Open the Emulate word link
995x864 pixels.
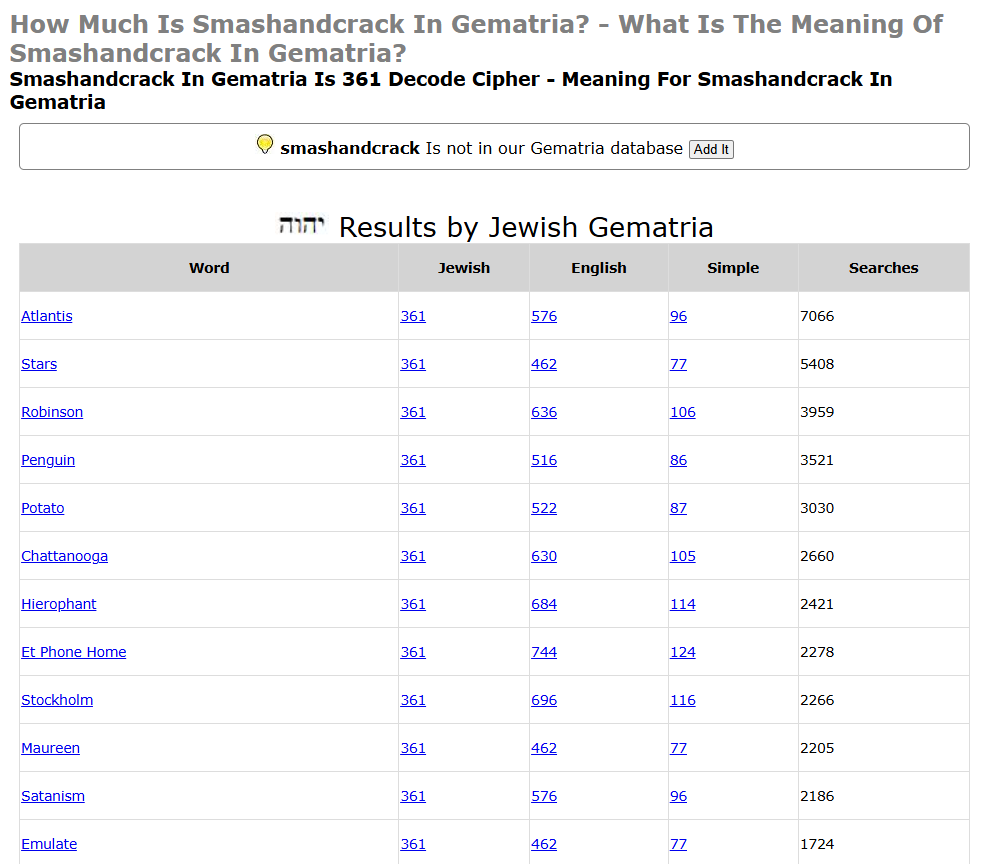click(49, 844)
